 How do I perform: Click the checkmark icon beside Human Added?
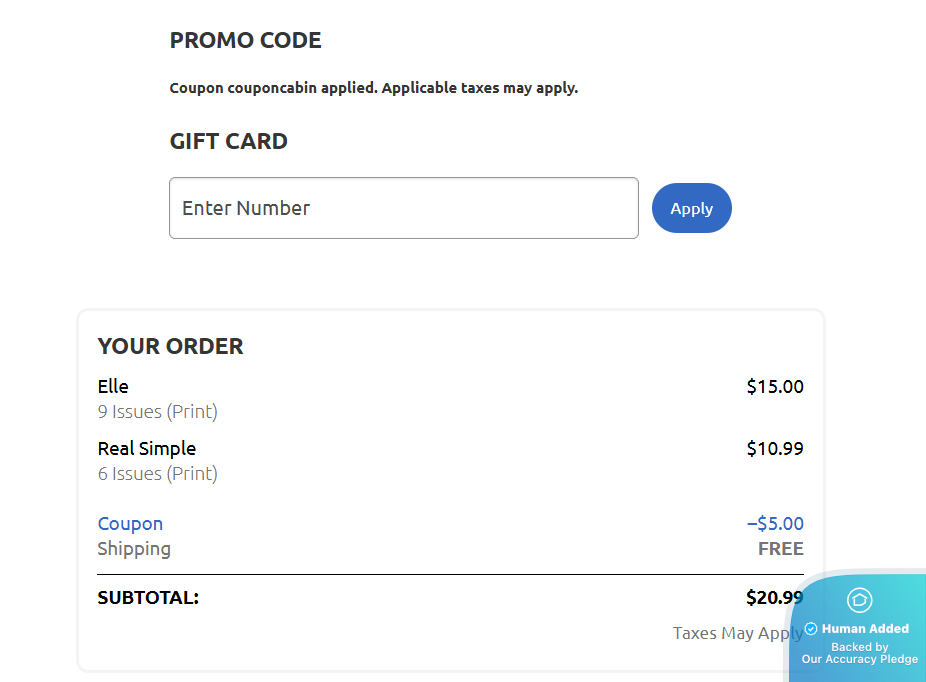tap(811, 629)
